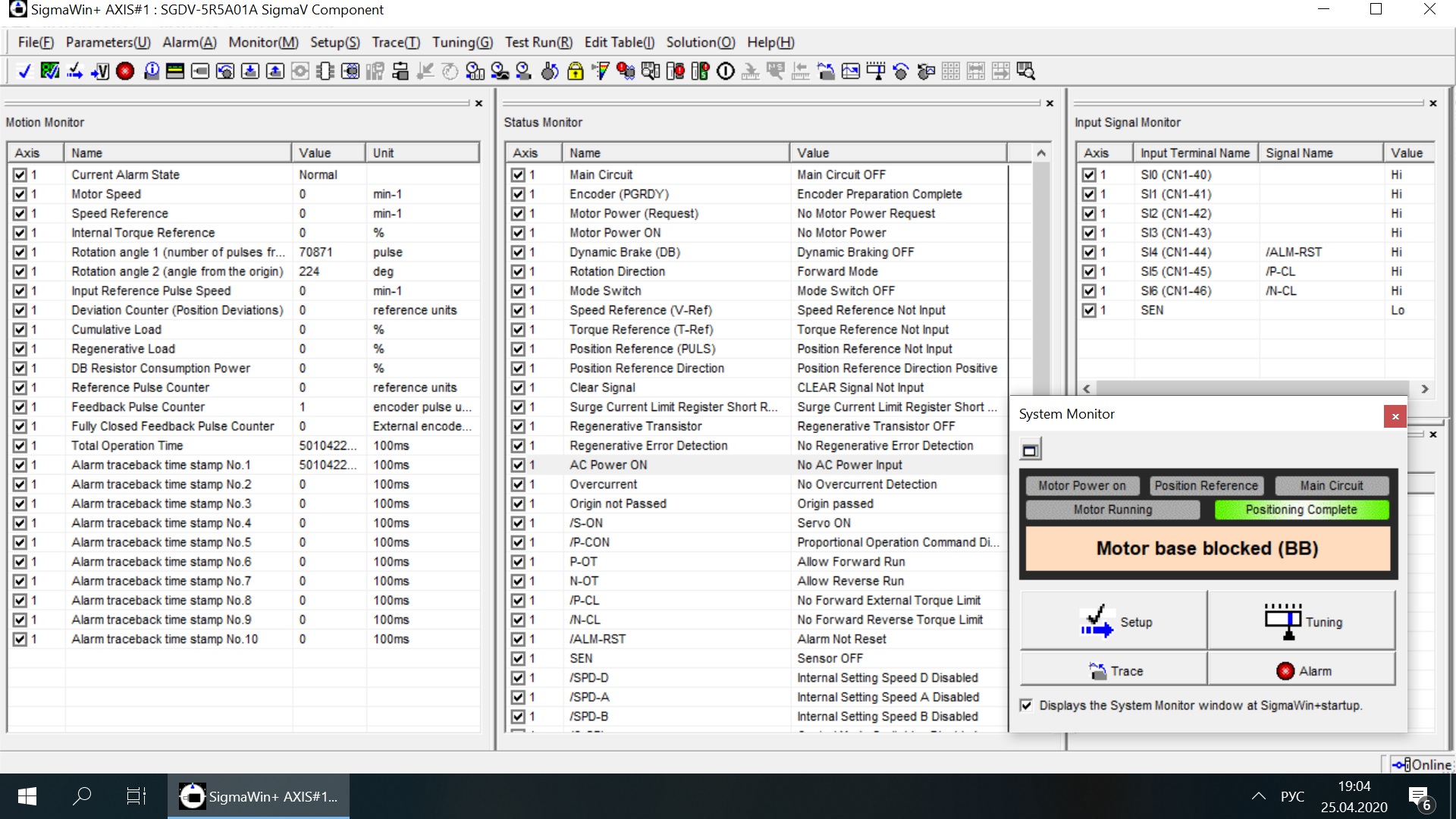Click the Online status indicator icon

tap(1401, 764)
